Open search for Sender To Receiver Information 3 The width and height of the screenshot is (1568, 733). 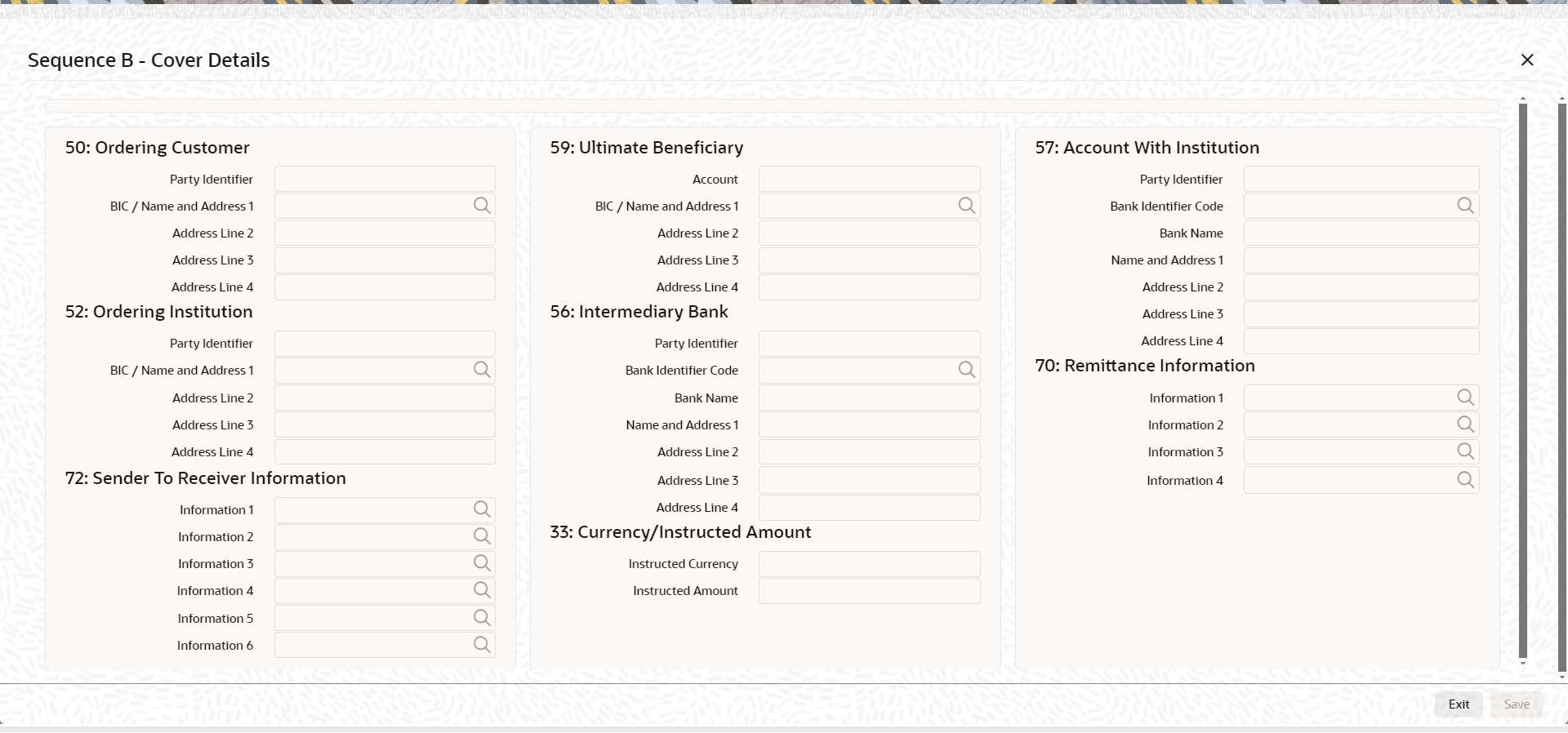pyautogui.click(x=482, y=563)
